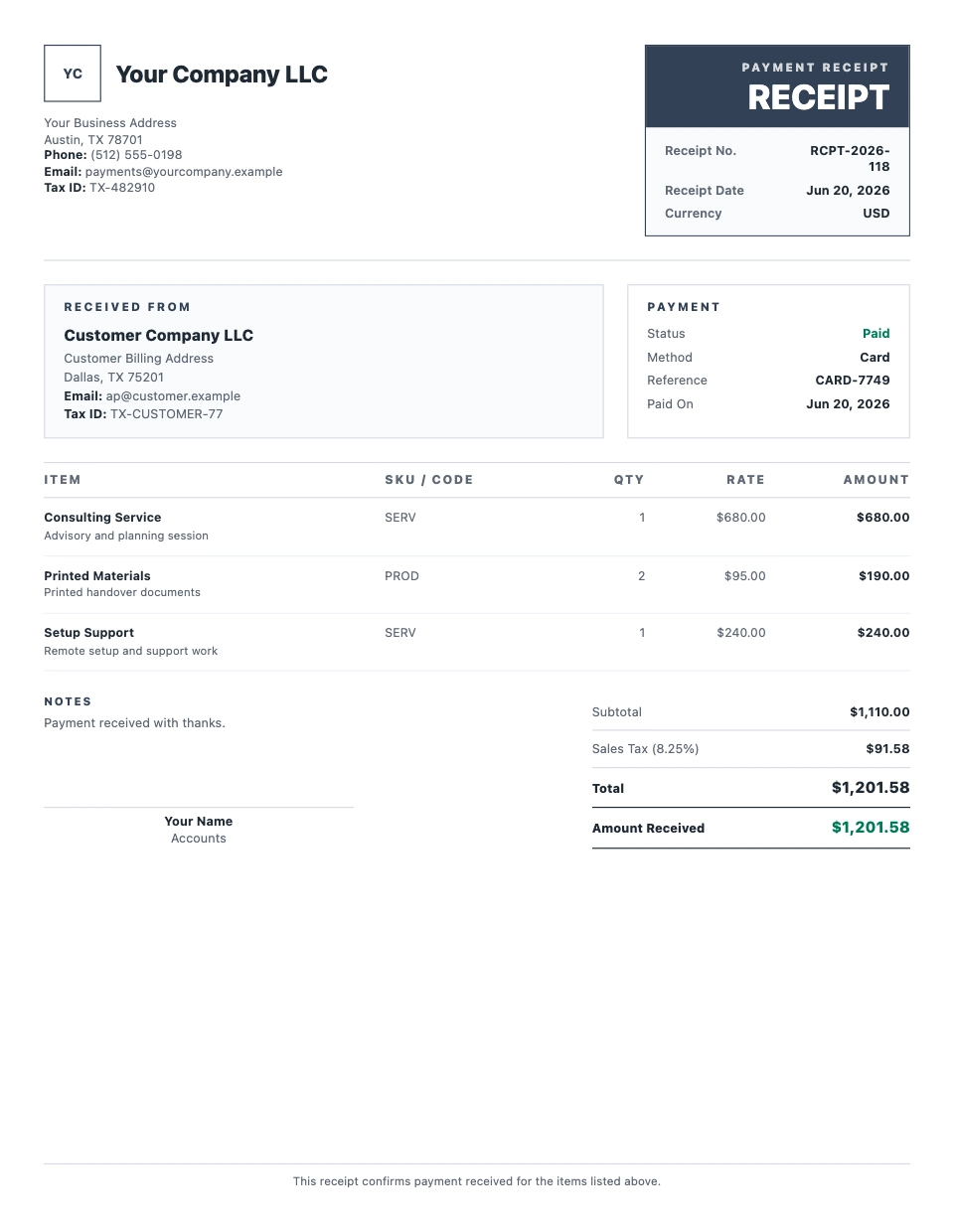
Task: Select the 'Your Company LLC' heading
Action: click(x=222, y=75)
